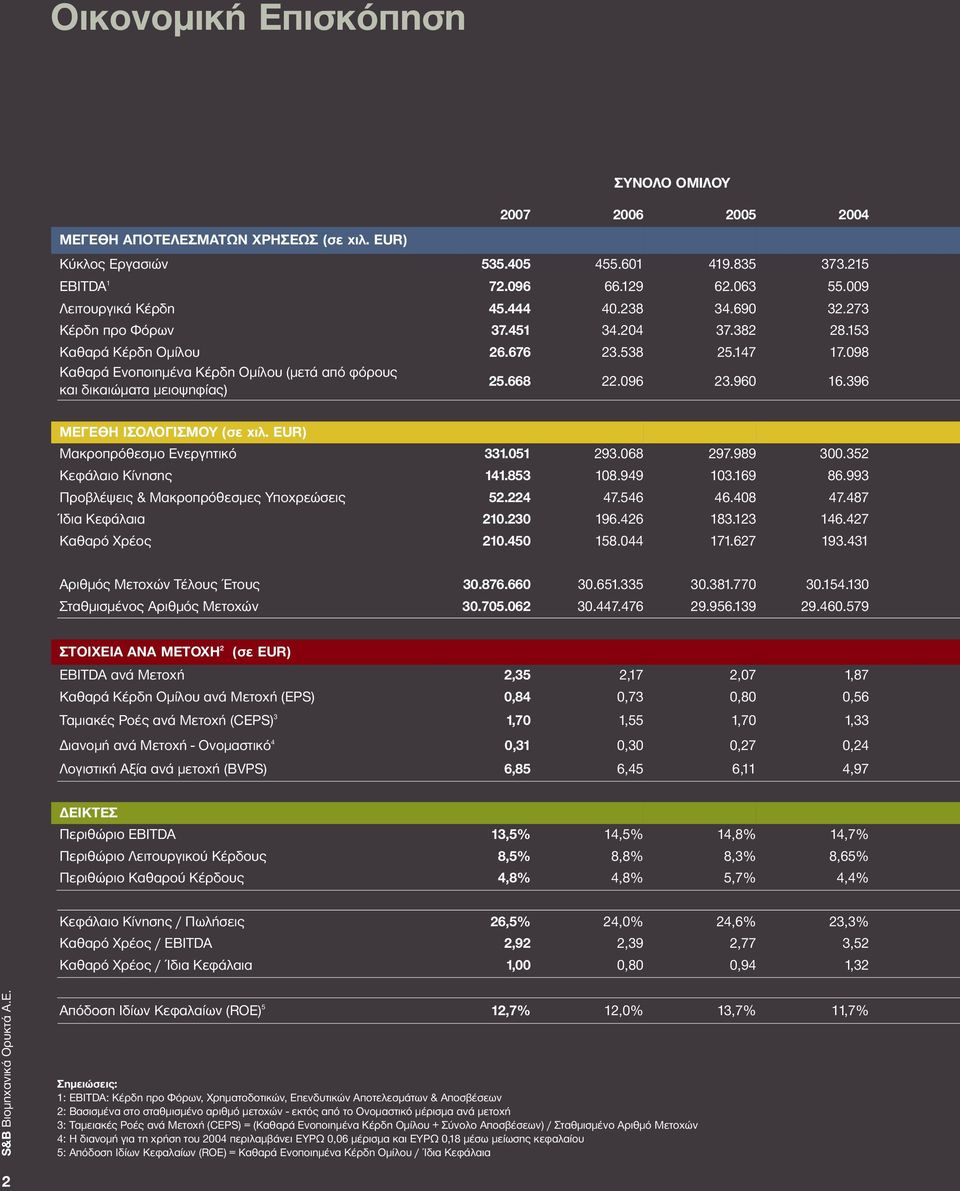The image size is (960, 1191).
Task: Click the 2004 turnover value 373.215
Action: click(x=845, y=264)
